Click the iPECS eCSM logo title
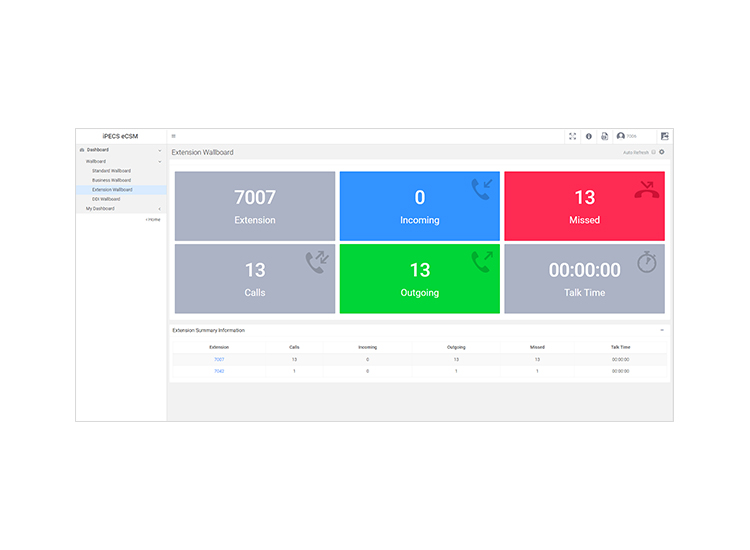This screenshot has width=750, height=550. point(120,136)
